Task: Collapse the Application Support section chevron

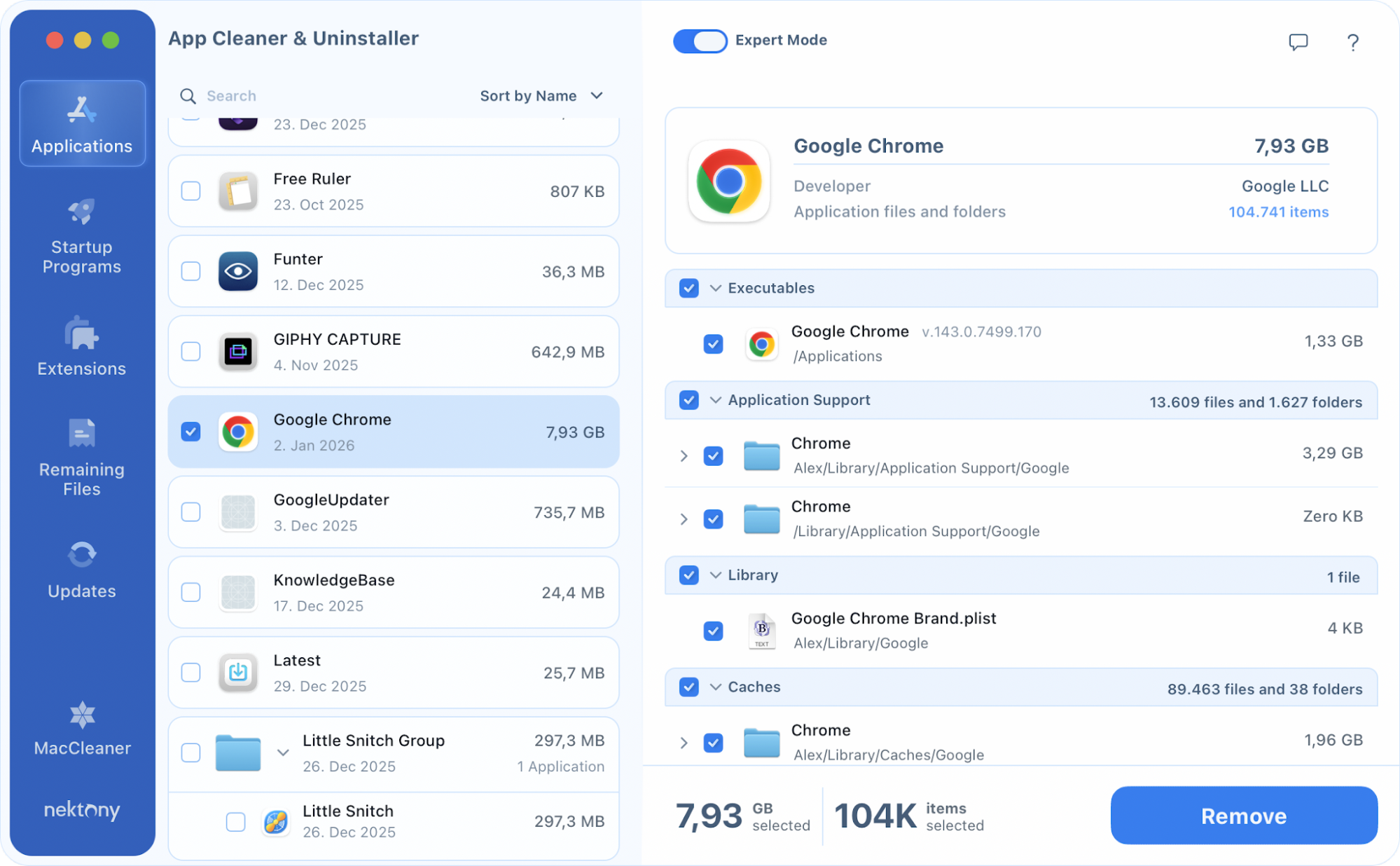Action: (x=715, y=400)
